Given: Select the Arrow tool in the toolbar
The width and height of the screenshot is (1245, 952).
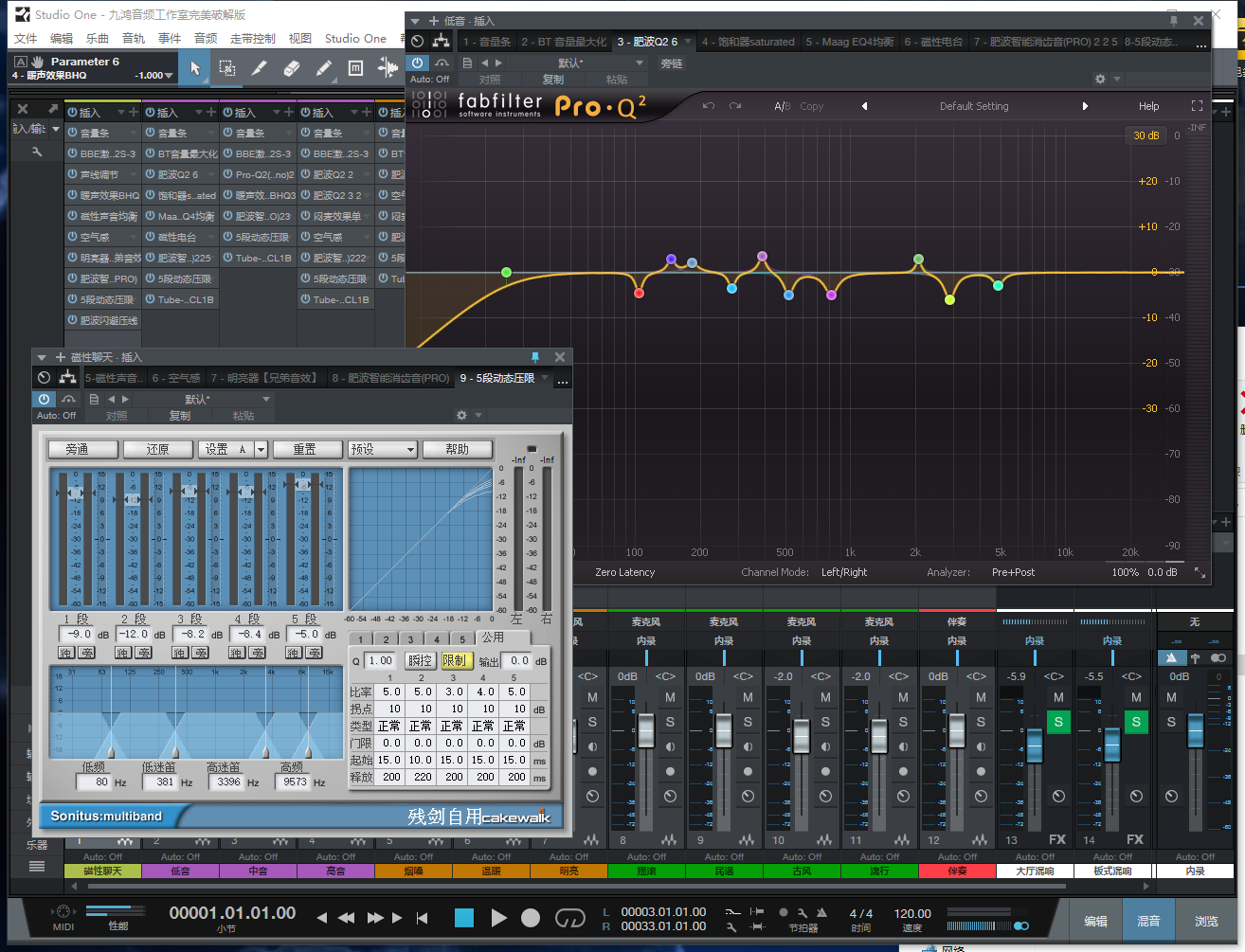Looking at the screenshot, I should pyautogui.click(x=194, y=68).
